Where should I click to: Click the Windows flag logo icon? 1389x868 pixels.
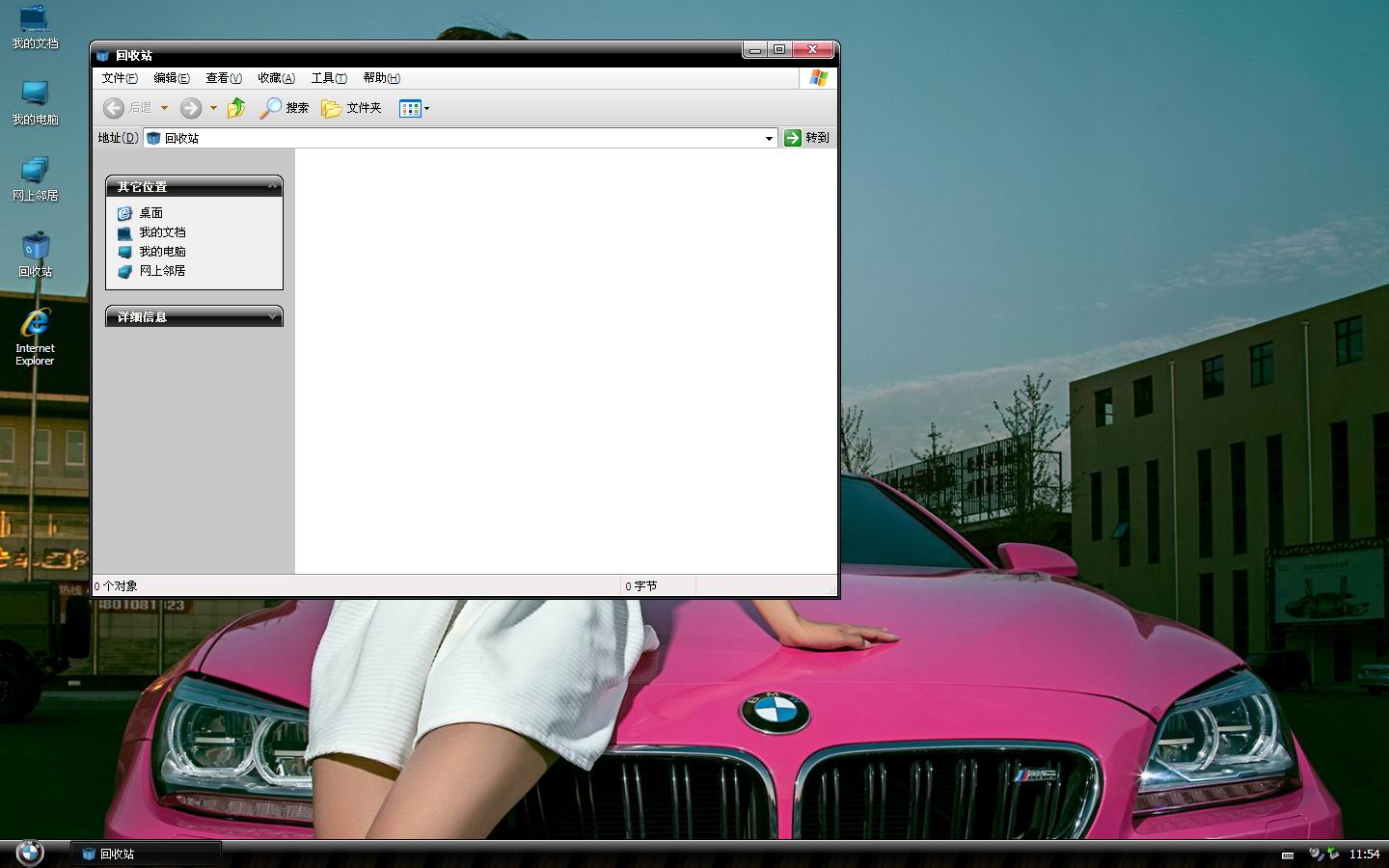[819, 78]
